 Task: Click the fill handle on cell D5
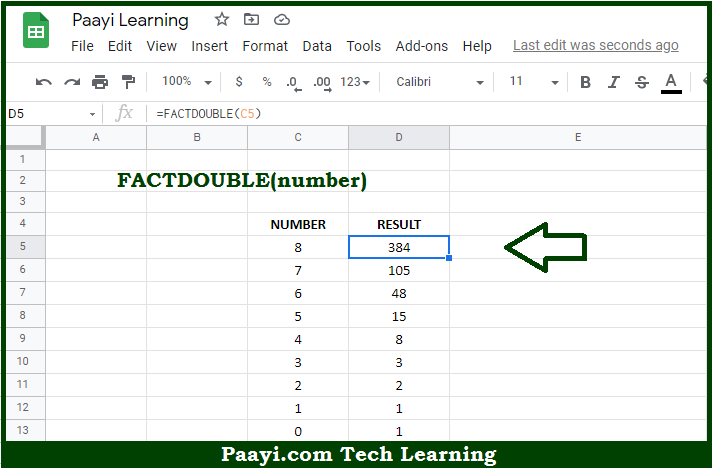449,258
